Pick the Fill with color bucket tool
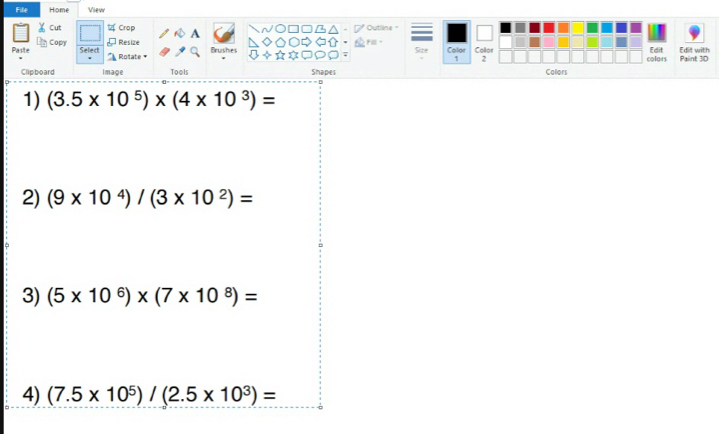Viewport: 719px width, 434px height. coord(179,33)
